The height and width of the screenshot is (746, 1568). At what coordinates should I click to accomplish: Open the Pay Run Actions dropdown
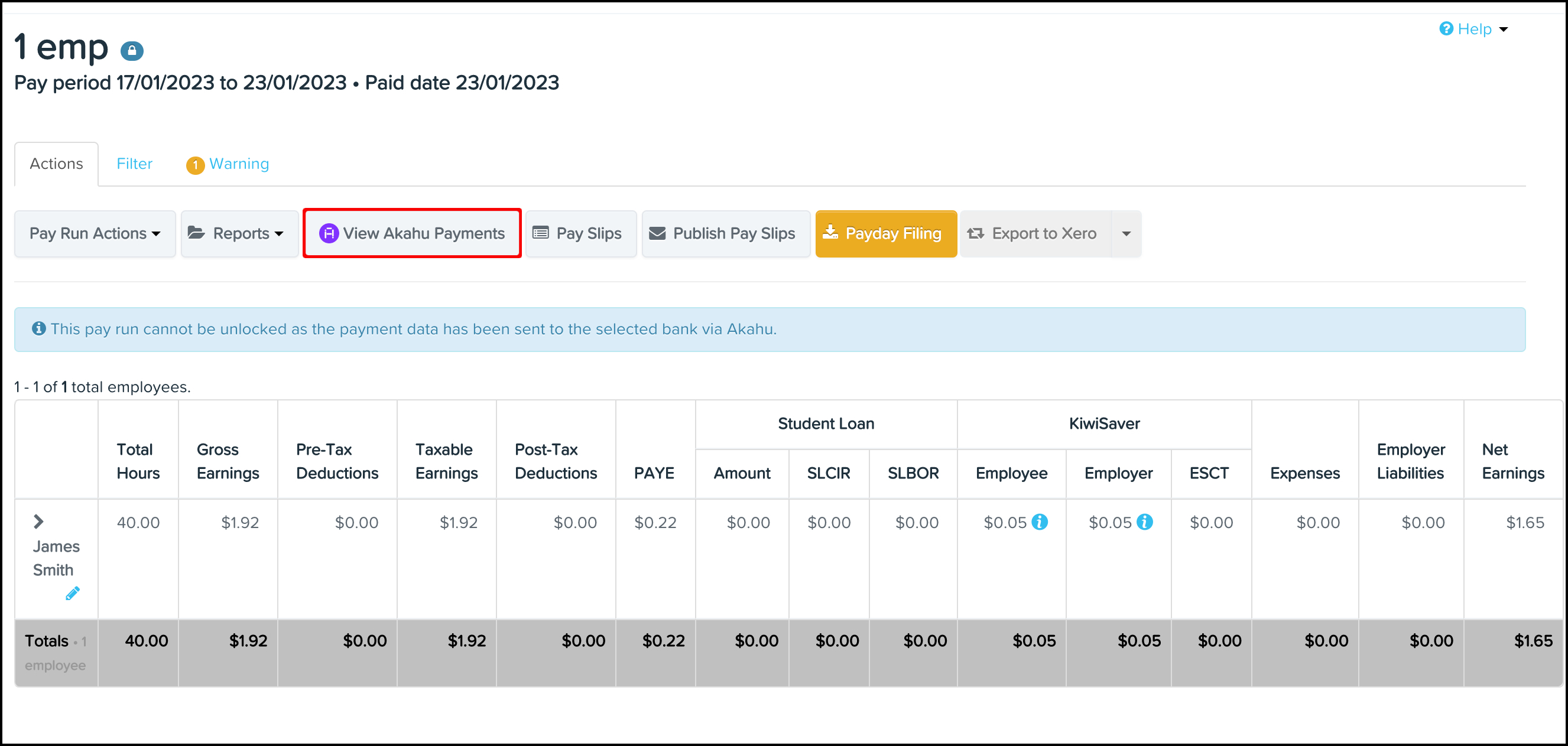click(95, 233)
